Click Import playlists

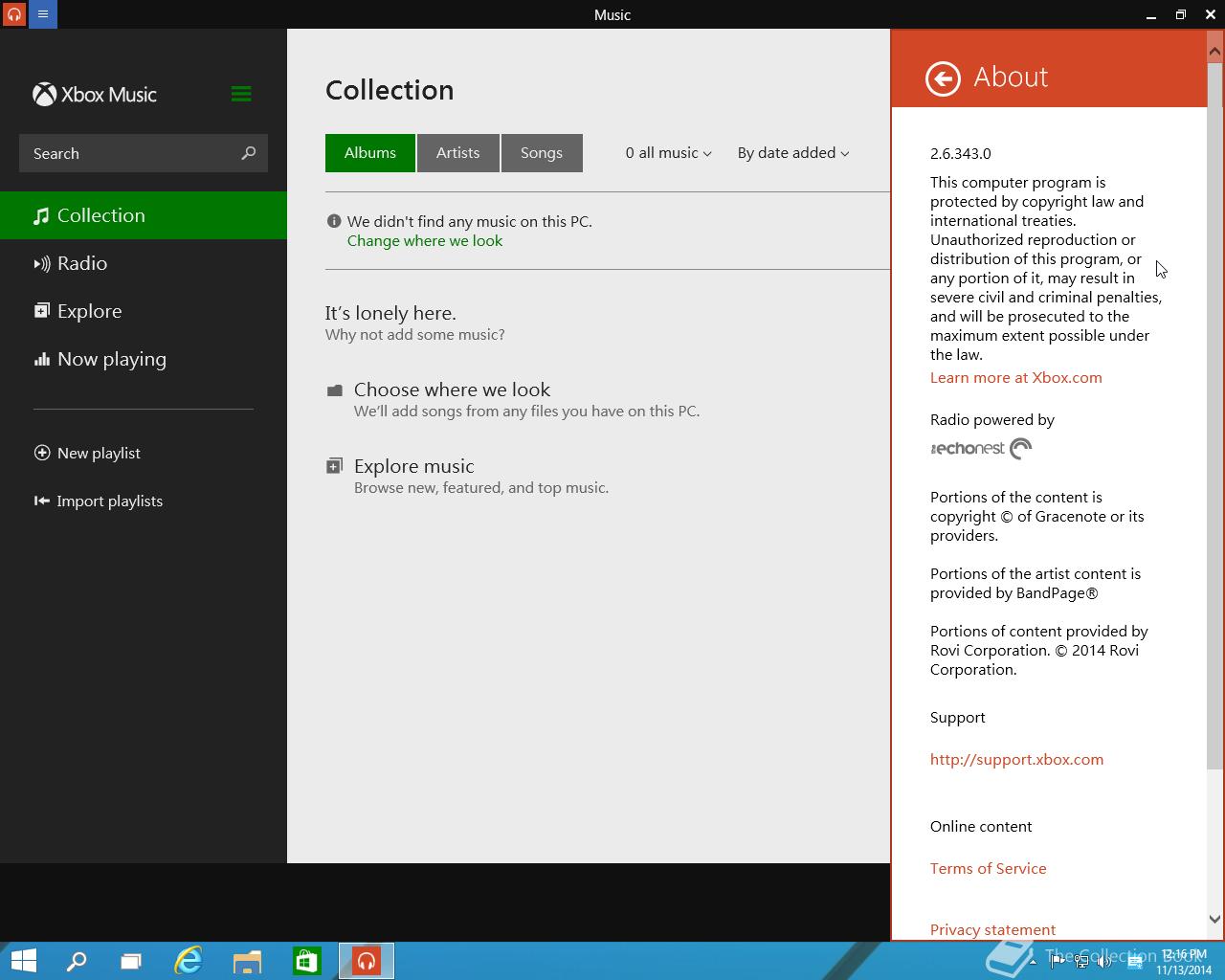point(99,501)
